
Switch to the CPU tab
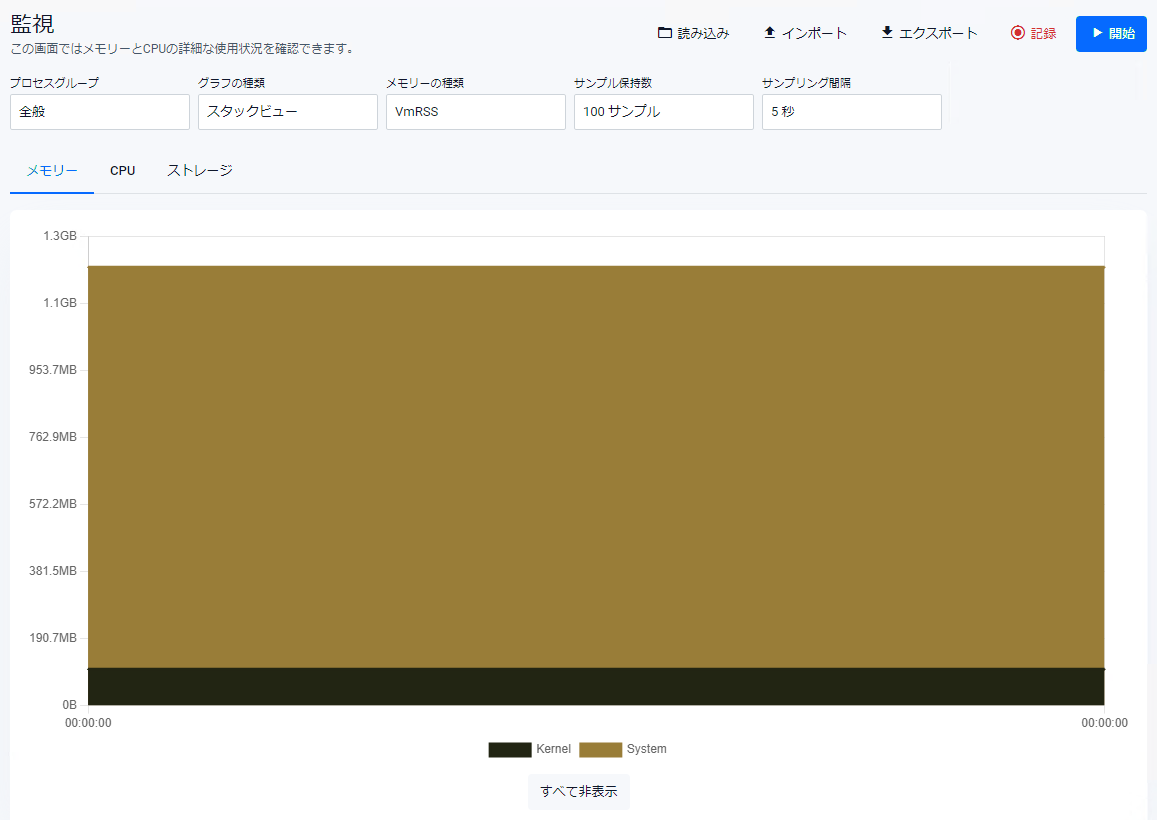pos(123,171)
